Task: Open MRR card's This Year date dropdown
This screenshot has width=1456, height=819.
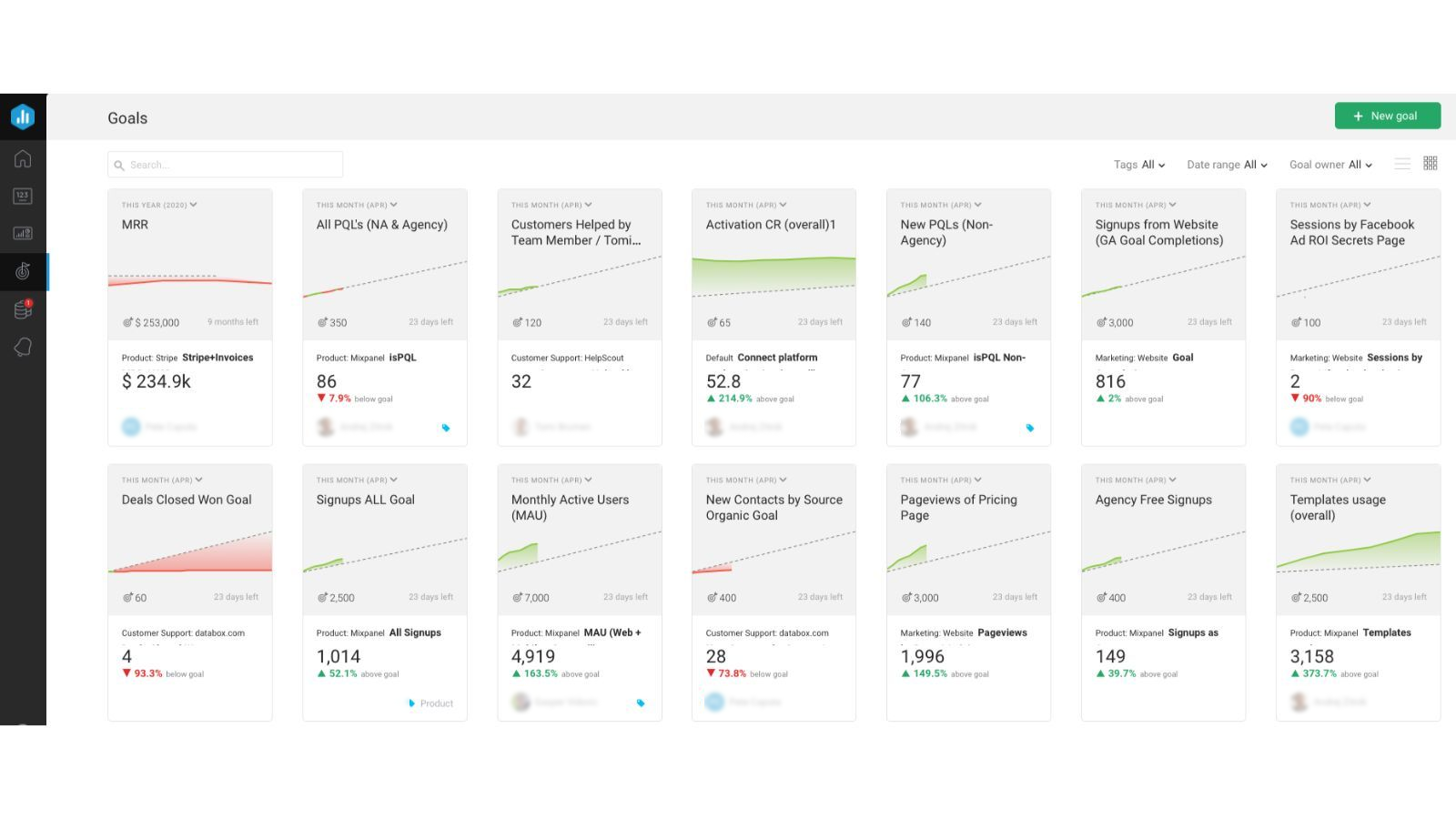Action: (x=159, y=205)
